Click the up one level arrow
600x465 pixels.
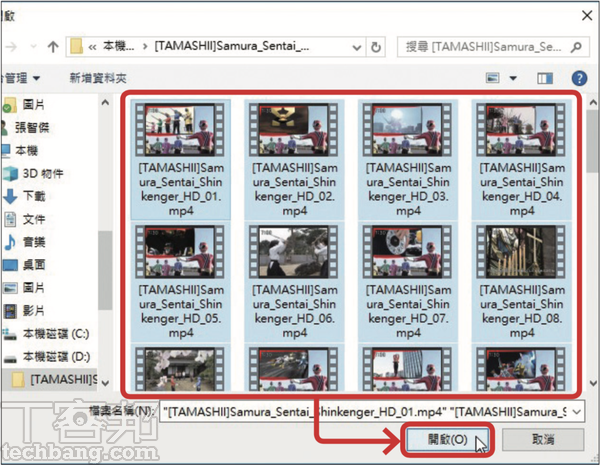pos(53,47)
